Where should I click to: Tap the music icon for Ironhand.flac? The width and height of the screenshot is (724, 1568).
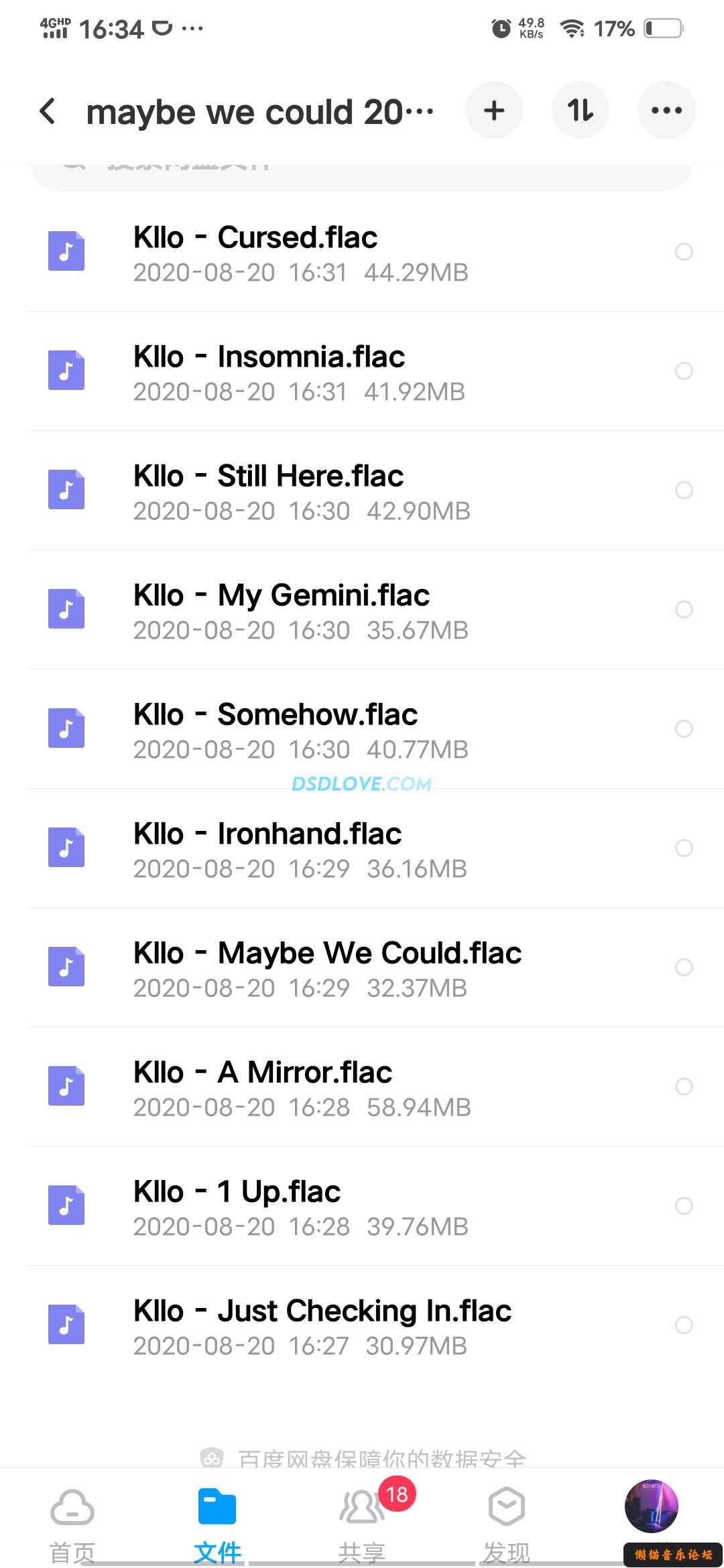pyautogui.click(x=66, y=848)
